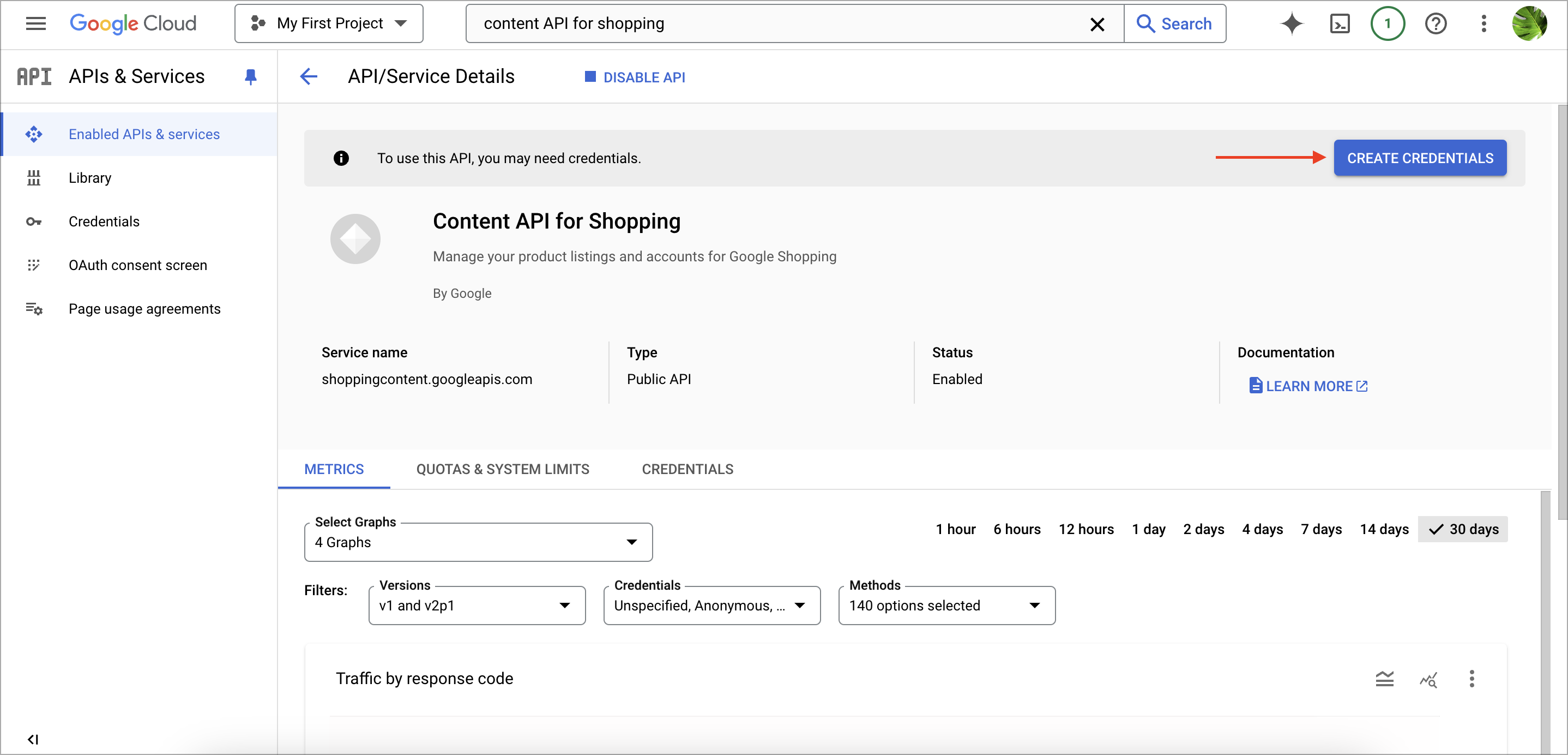Open the Learn More documentation link

(1308, 386)
